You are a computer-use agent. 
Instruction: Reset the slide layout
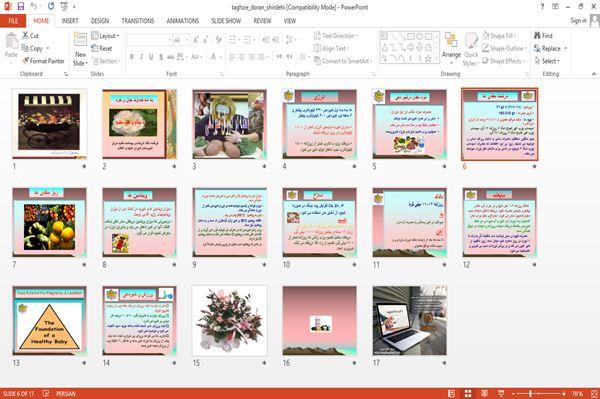click(x=102, y=48)
